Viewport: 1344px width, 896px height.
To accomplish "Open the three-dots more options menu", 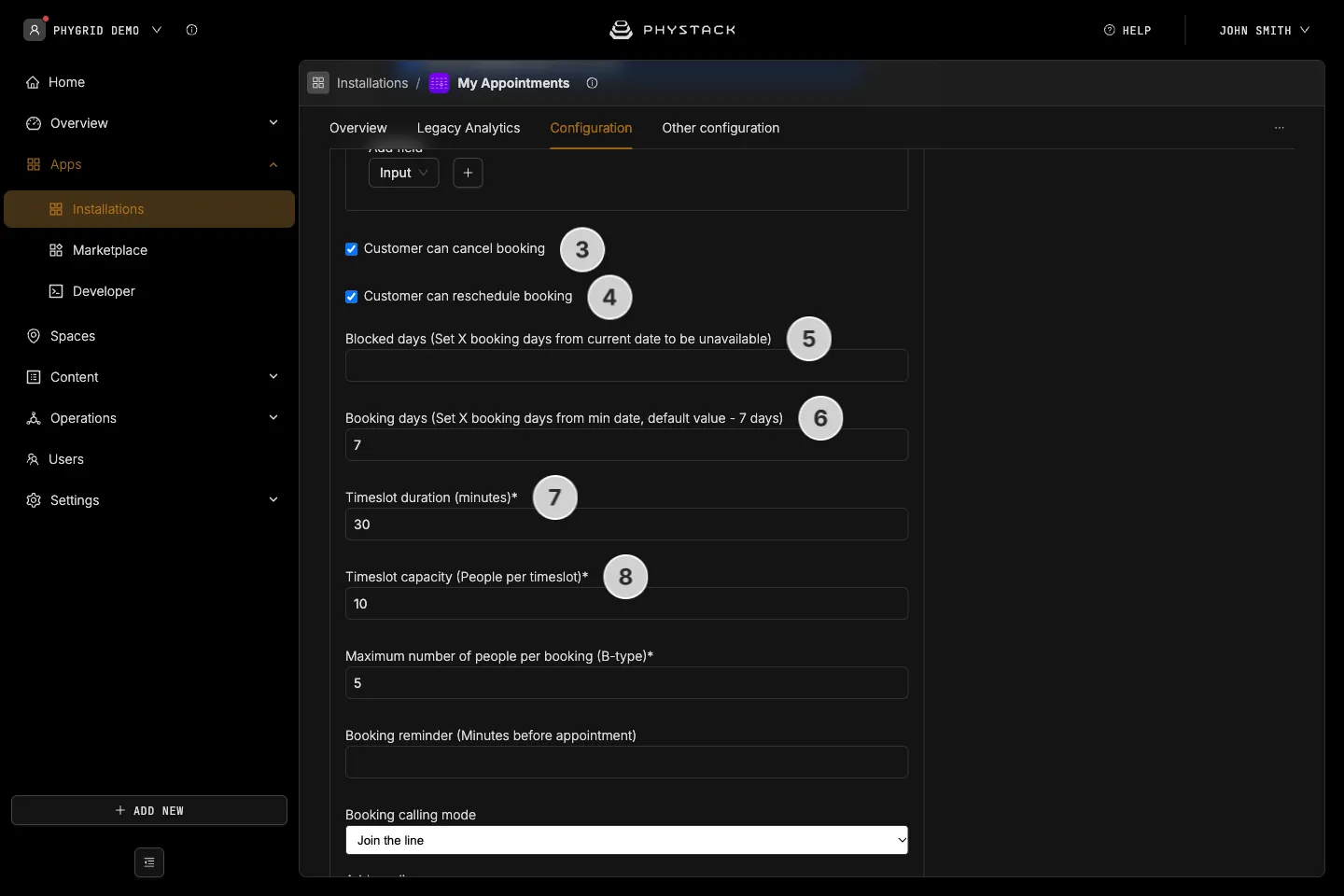I will [1280, 128].
